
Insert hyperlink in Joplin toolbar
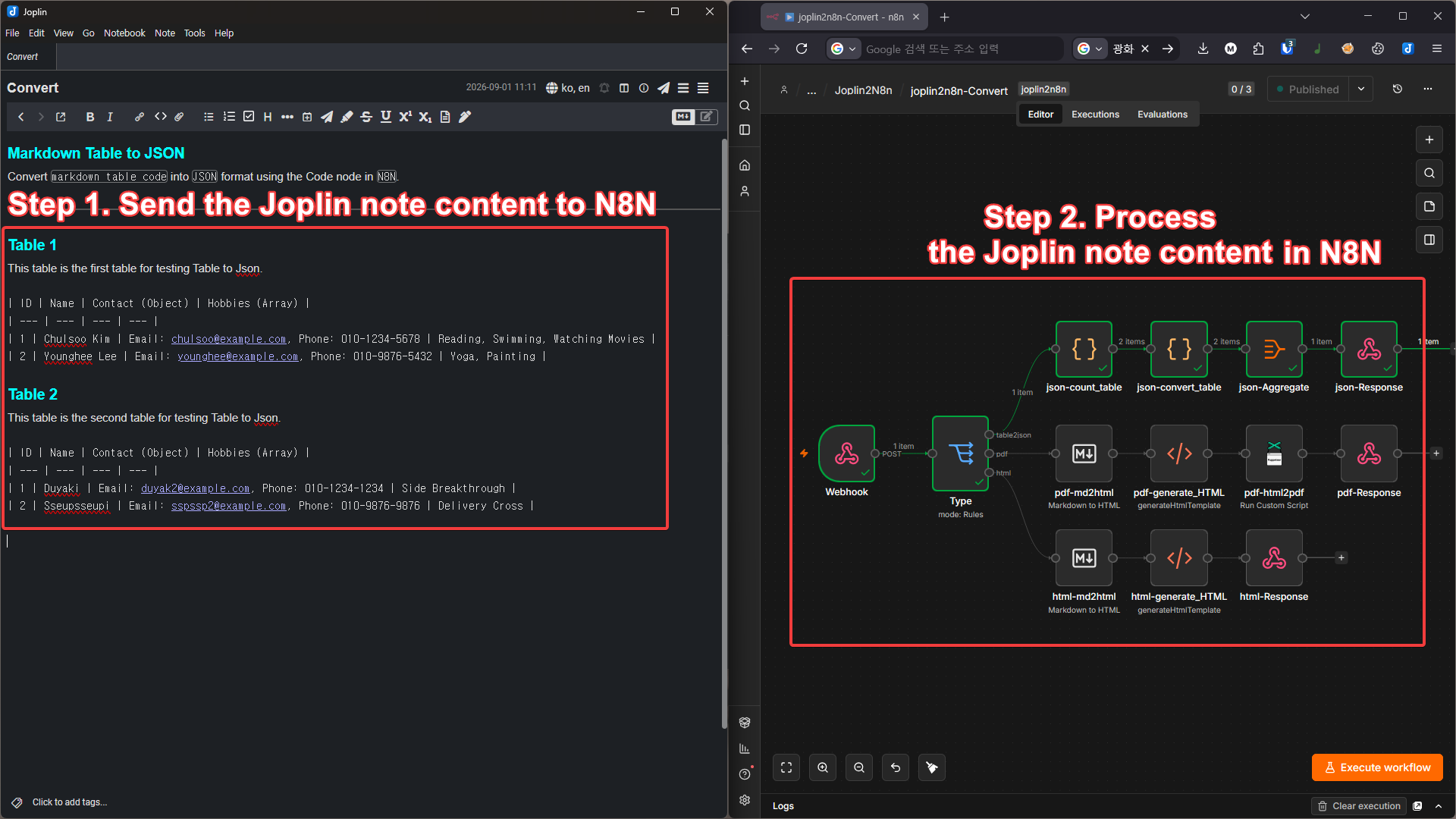(x=140, y=117)
